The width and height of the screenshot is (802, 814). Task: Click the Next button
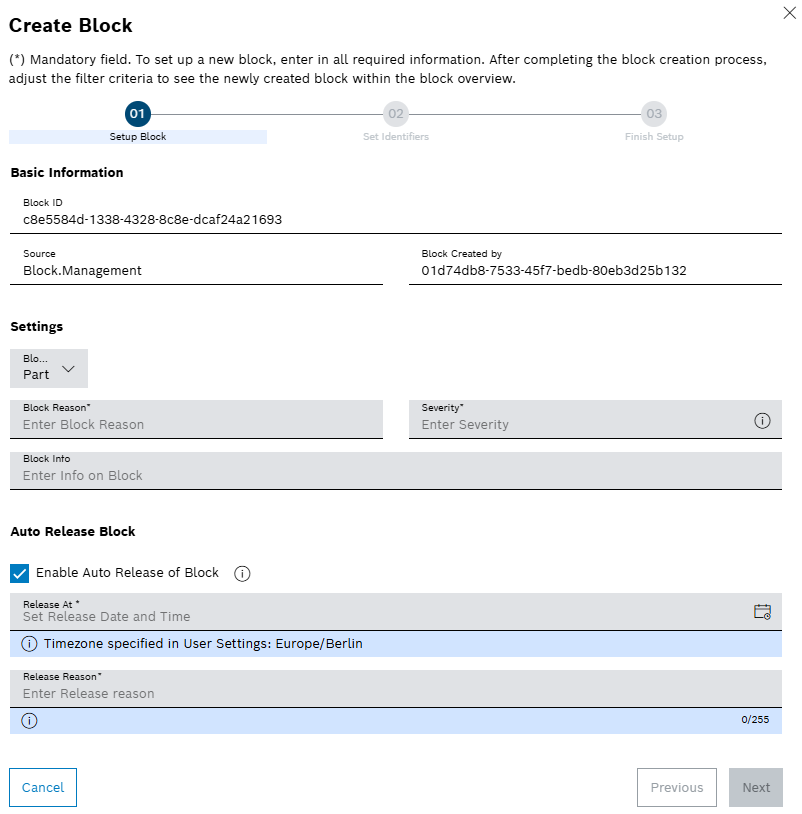tap(755, 787)
